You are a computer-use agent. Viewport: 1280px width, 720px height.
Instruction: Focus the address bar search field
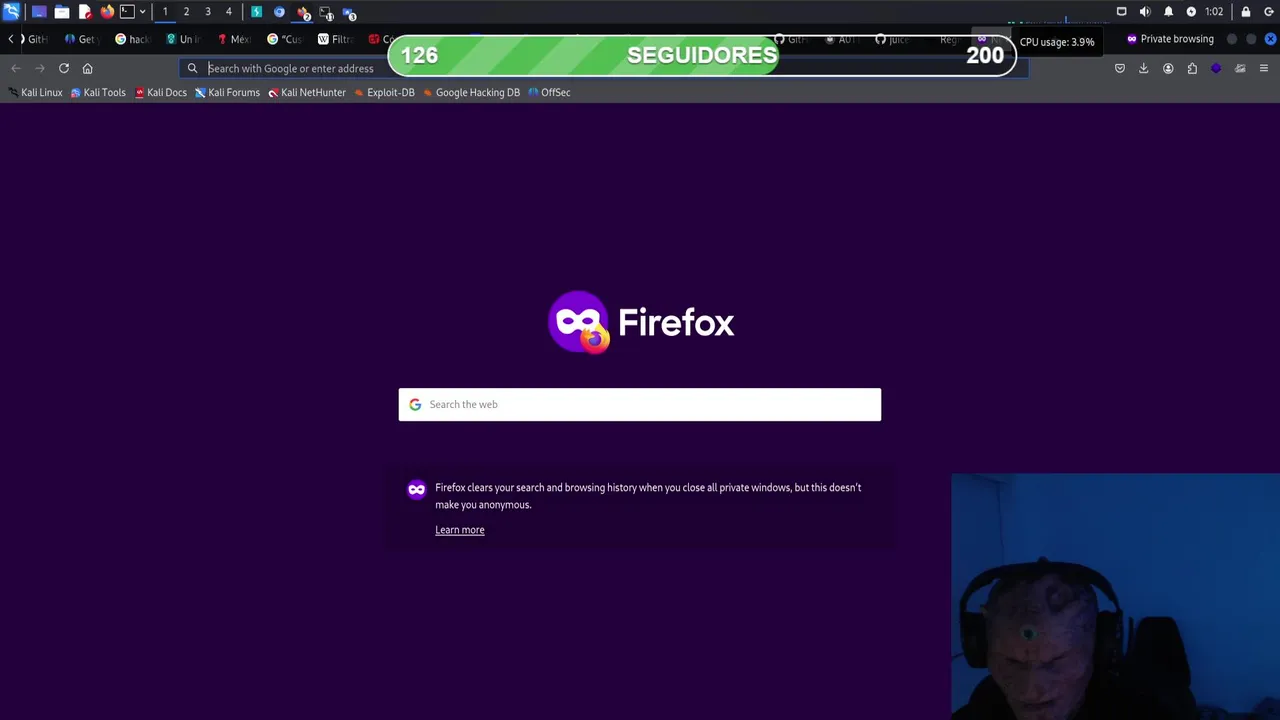(603, 68)
